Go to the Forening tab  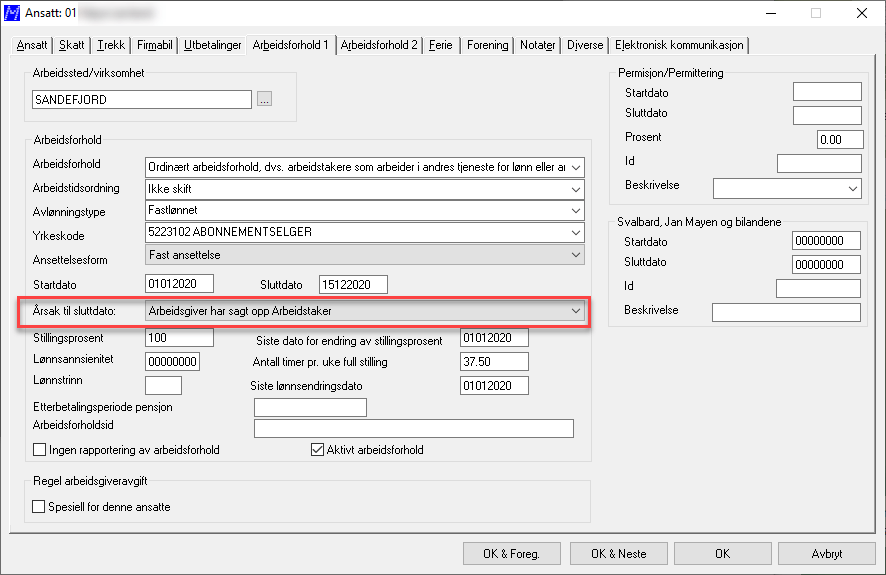coord(488,45)
